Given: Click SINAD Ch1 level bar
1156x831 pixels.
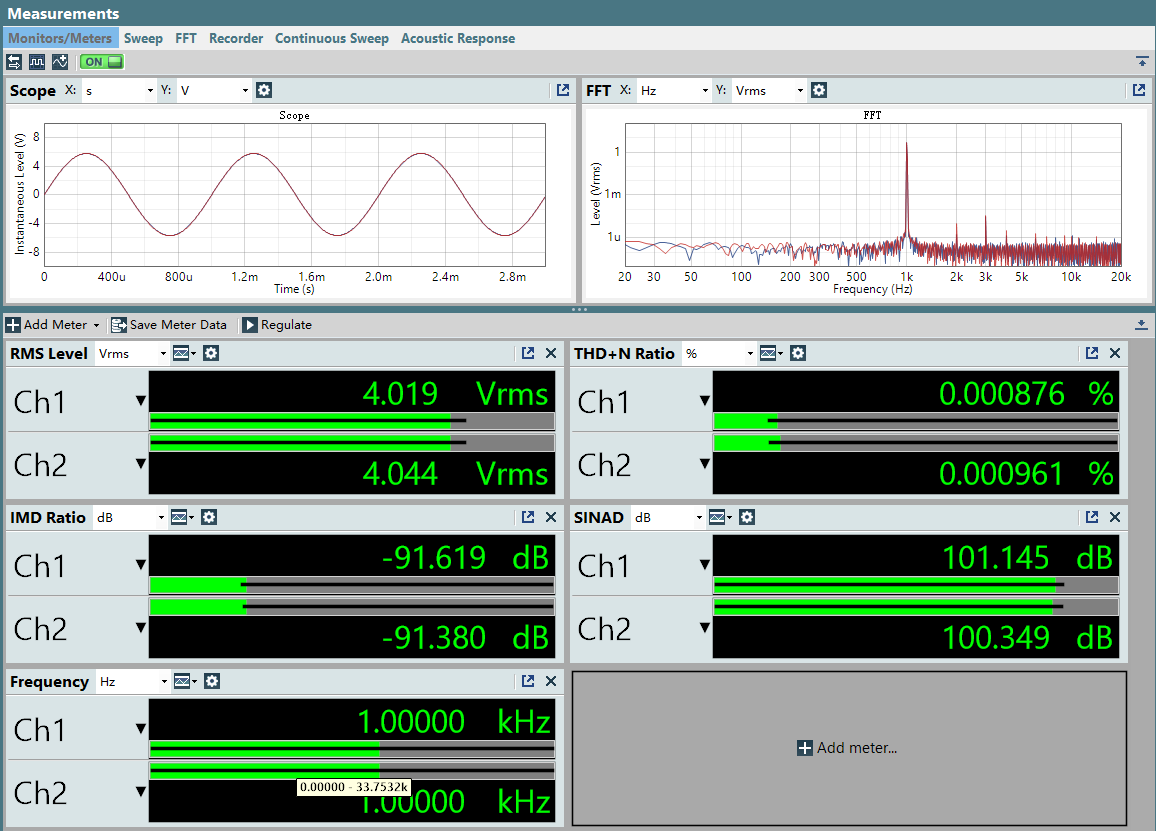Looking at the screenshot, I should tap(916, 585).
